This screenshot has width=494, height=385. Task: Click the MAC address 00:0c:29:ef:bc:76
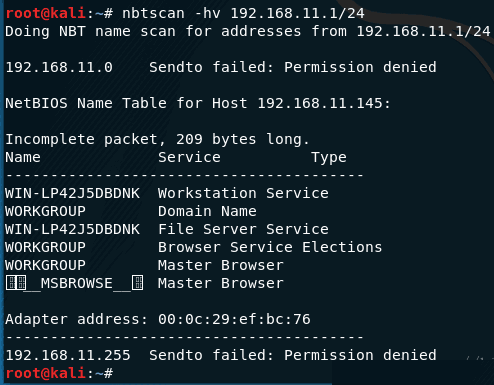tap(234, 319)
